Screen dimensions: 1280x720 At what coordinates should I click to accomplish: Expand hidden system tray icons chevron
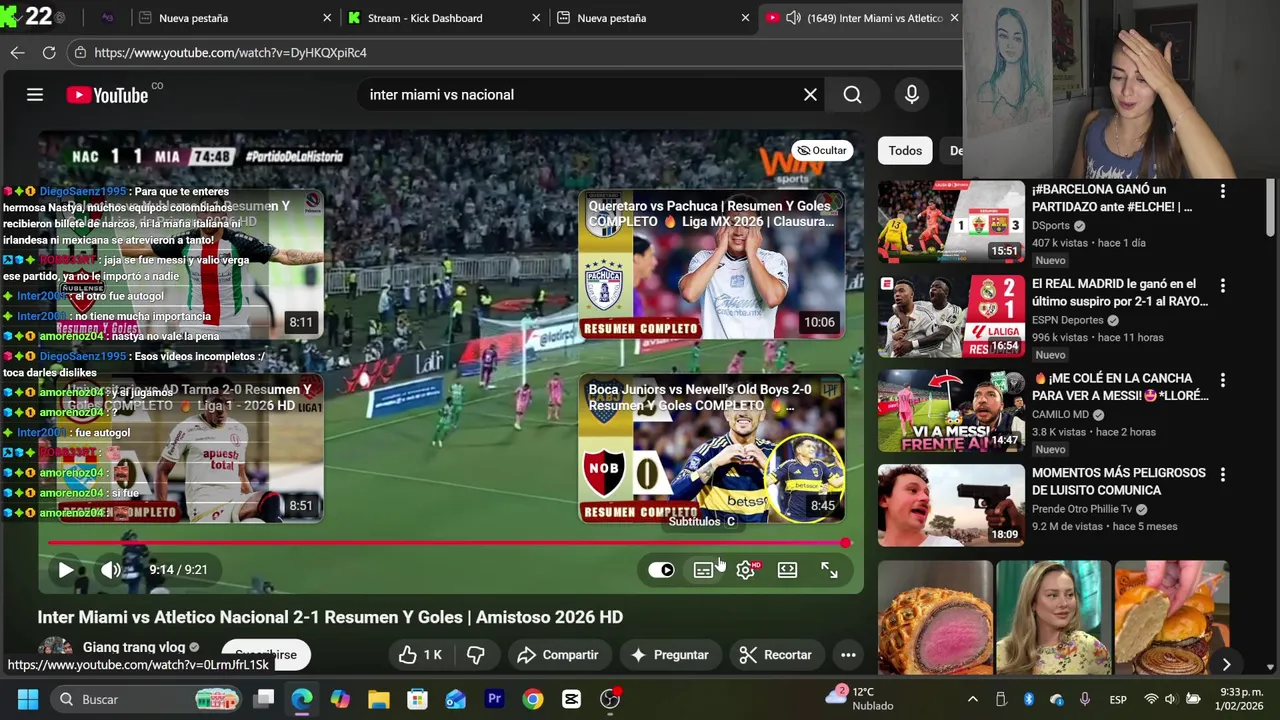coord(972,699)
